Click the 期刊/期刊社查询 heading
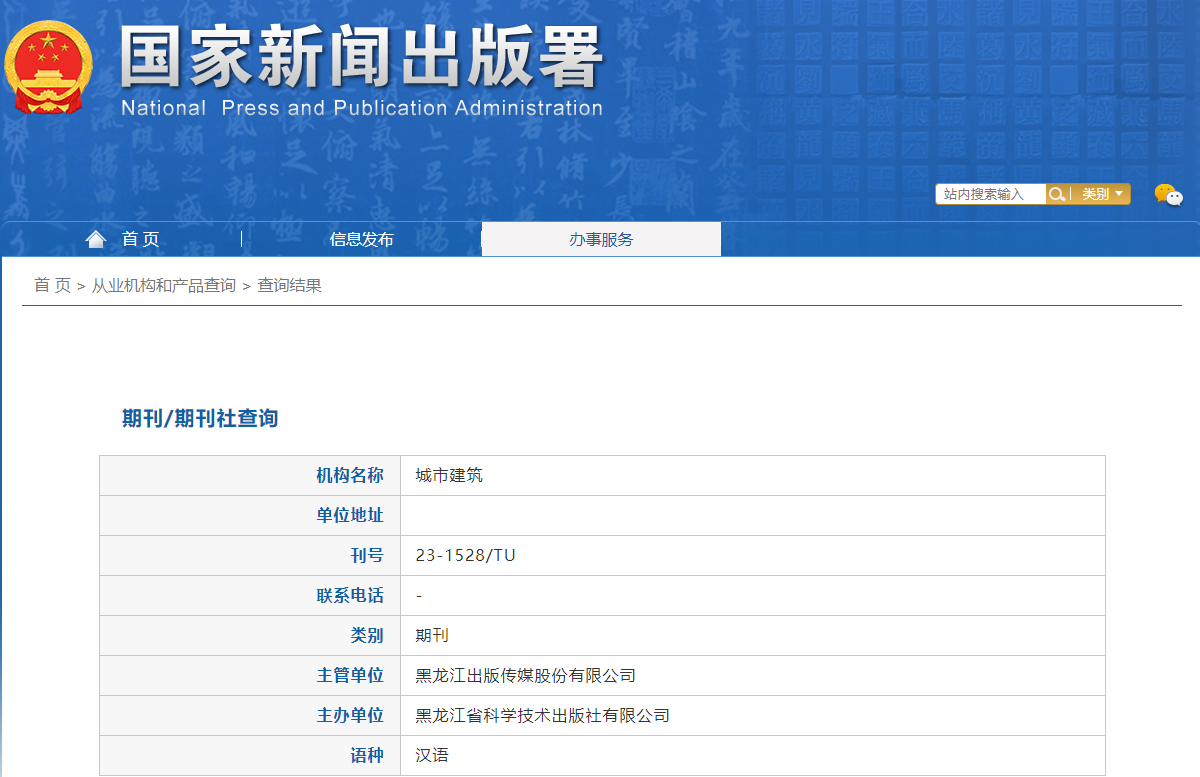 tap(200, 418)
